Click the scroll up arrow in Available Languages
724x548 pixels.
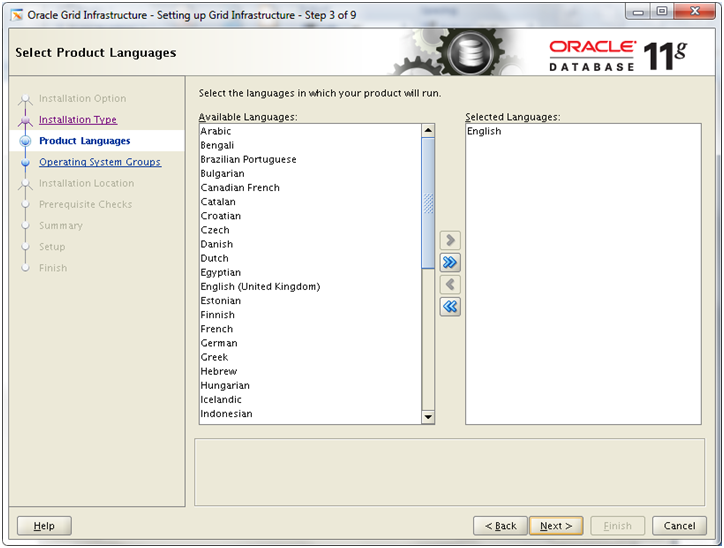click(428, 131)
